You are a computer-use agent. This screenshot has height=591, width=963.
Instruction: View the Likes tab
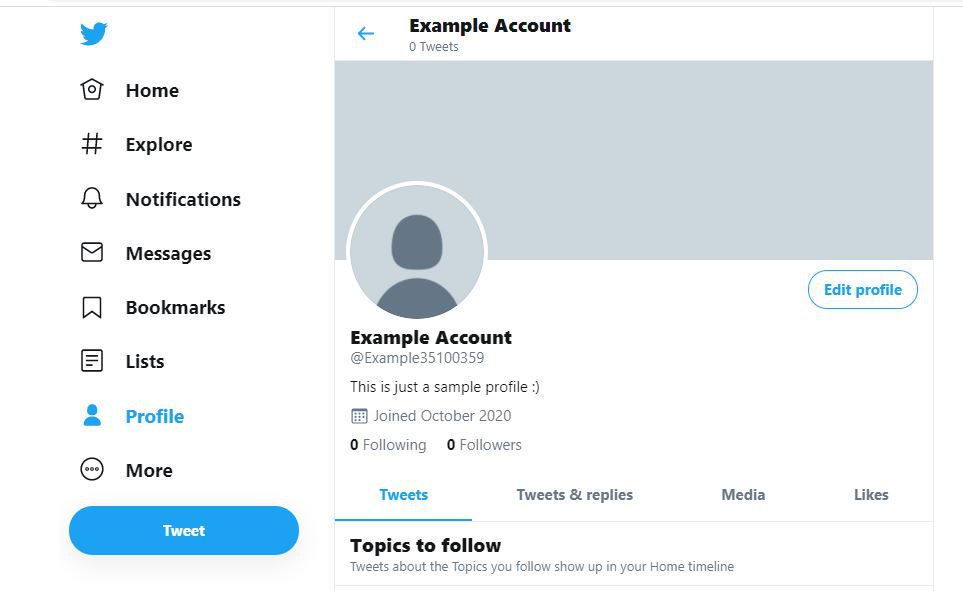pyautogui.click(x=870, y=494)
